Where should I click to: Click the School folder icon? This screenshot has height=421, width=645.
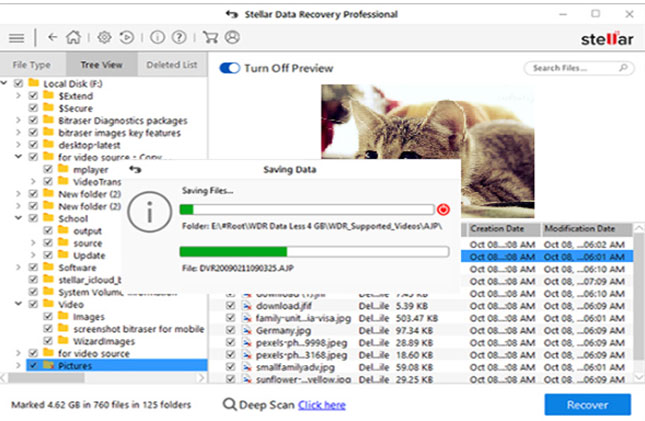pos(49,218)
